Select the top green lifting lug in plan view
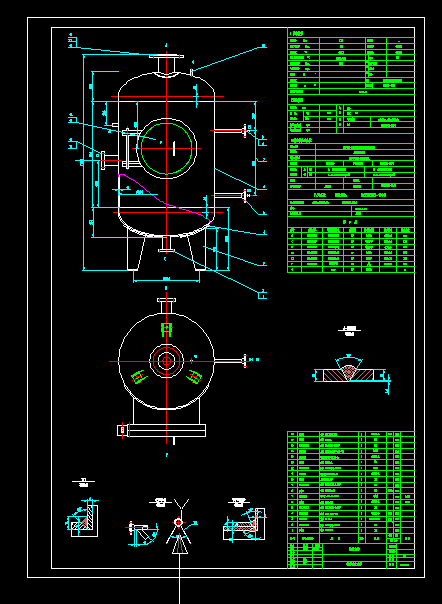Viewport: 442px width, 604px height. tap(166, 329)
